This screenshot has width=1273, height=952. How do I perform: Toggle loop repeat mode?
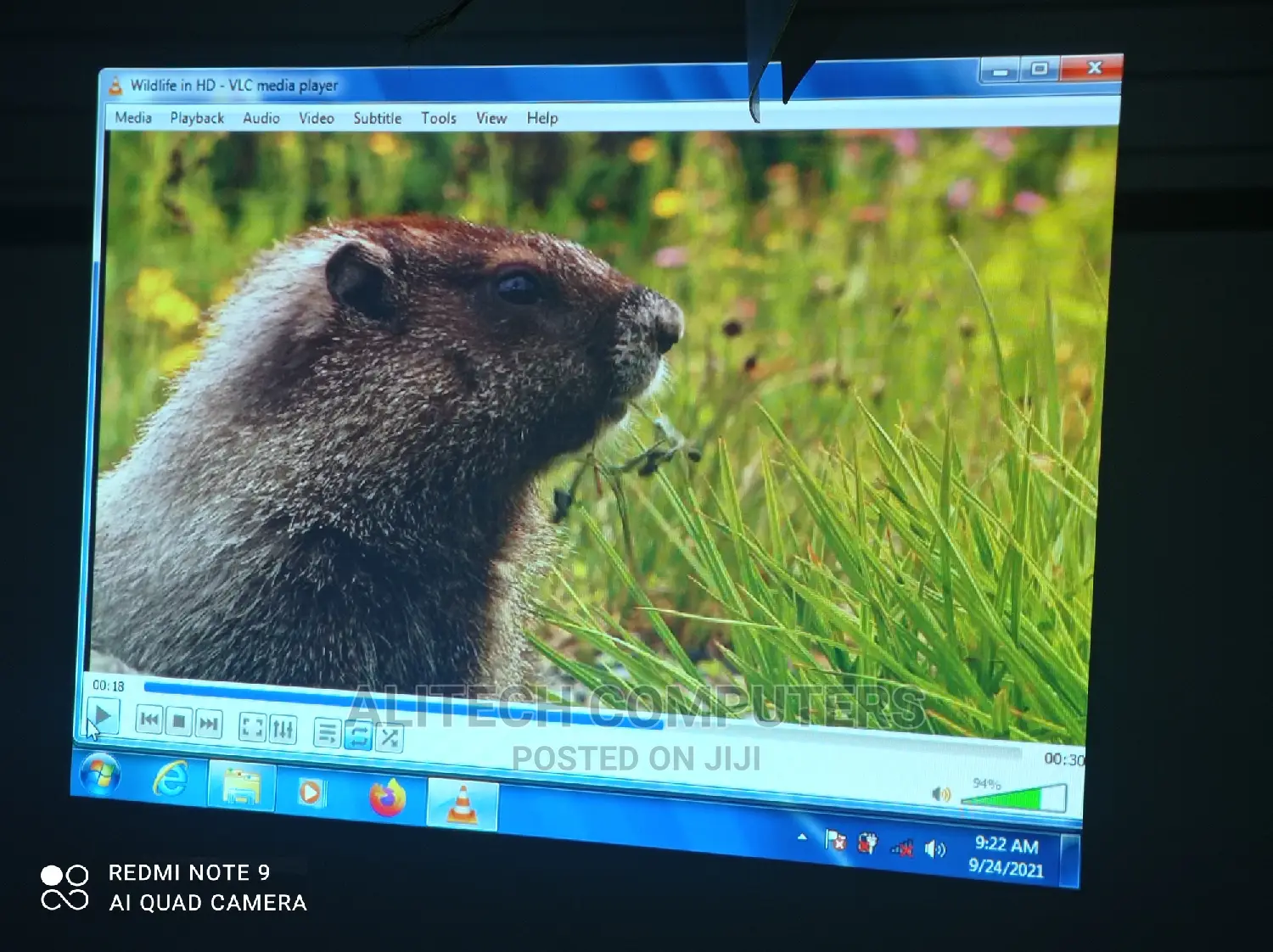point(358,736)
